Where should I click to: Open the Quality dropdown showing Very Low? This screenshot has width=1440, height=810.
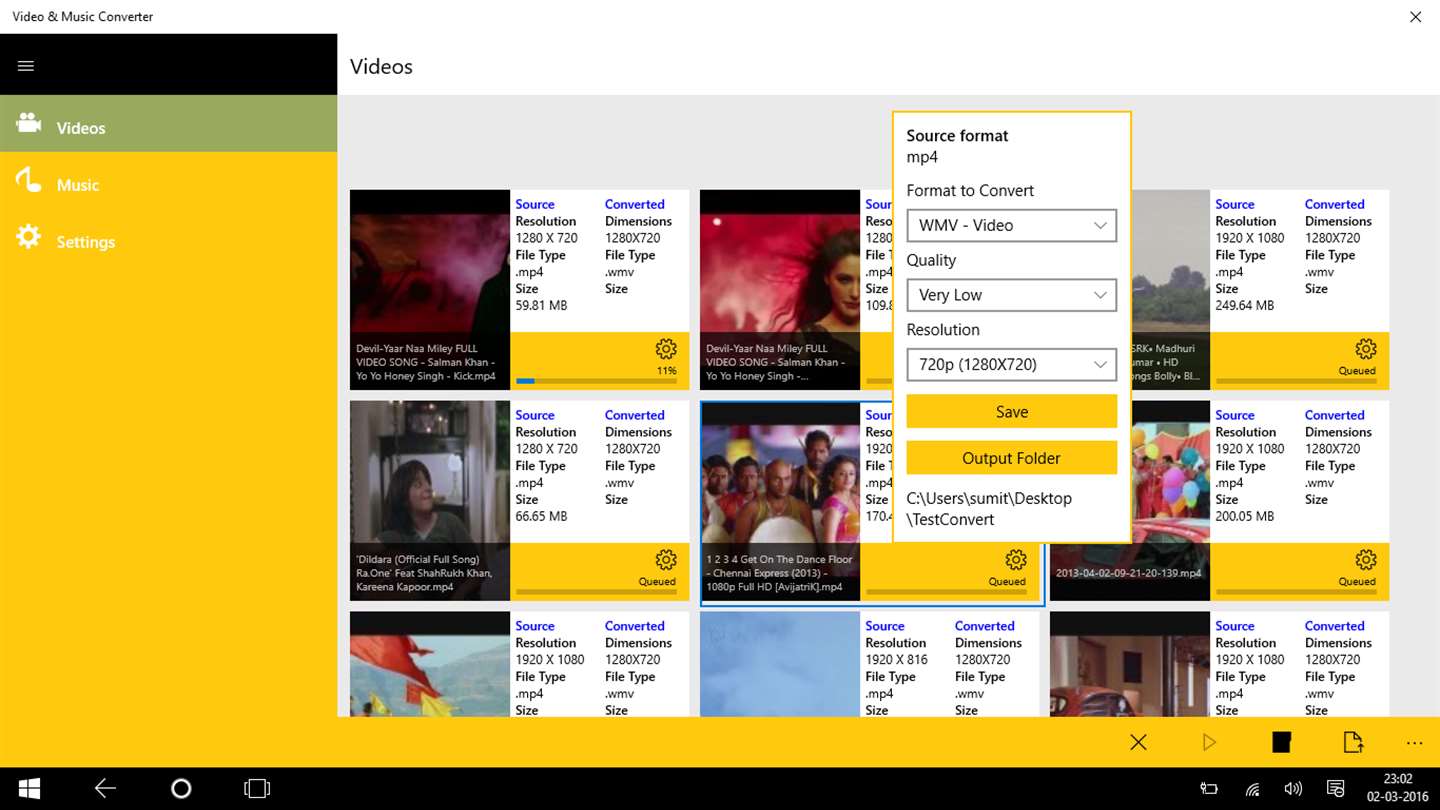click(1011, 295)
